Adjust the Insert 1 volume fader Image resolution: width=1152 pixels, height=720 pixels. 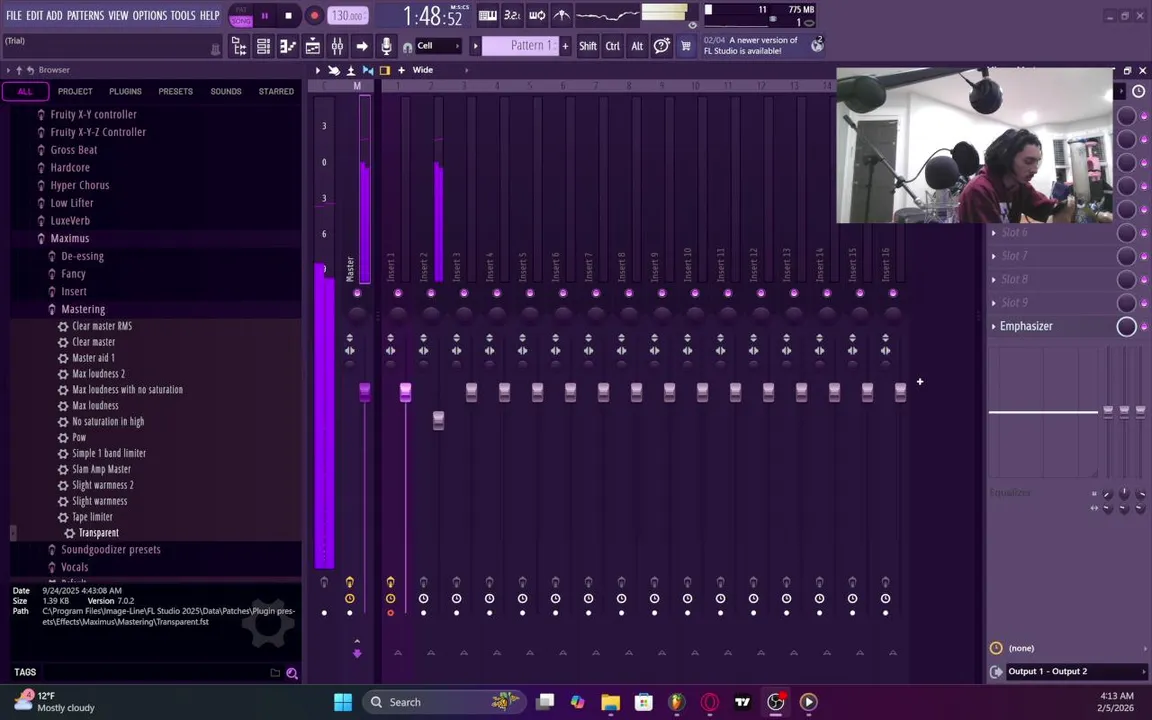click(406, 392)
